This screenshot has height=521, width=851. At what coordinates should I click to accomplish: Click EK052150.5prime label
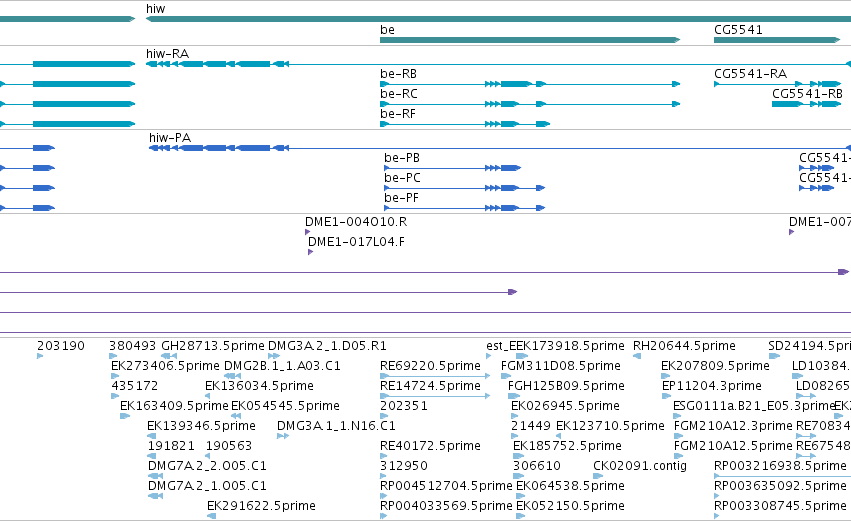pyautogui.click(x=570, y=506)
